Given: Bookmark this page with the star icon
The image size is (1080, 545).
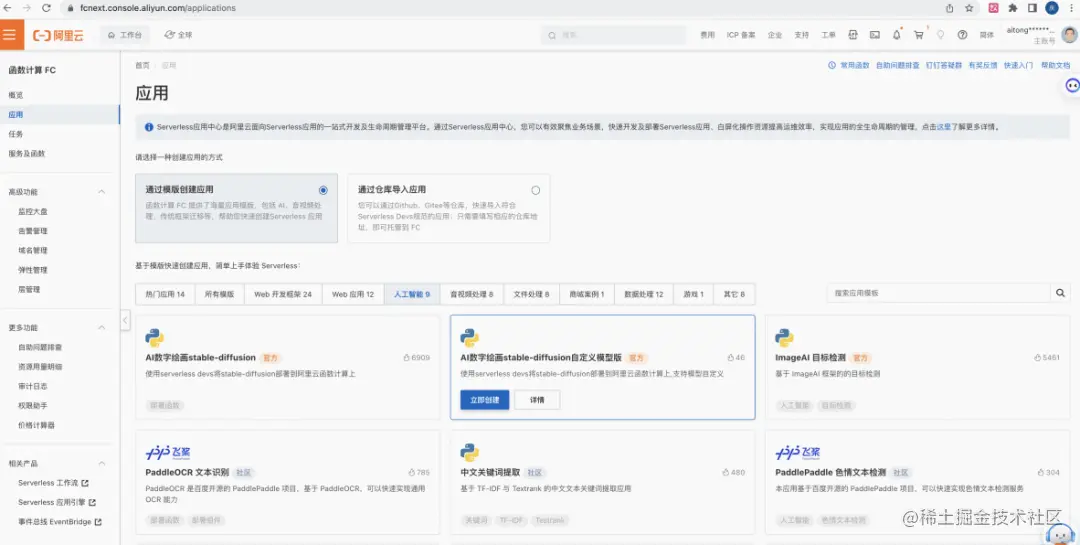Looking at the screenshot, I should click(x=969, y=8).
